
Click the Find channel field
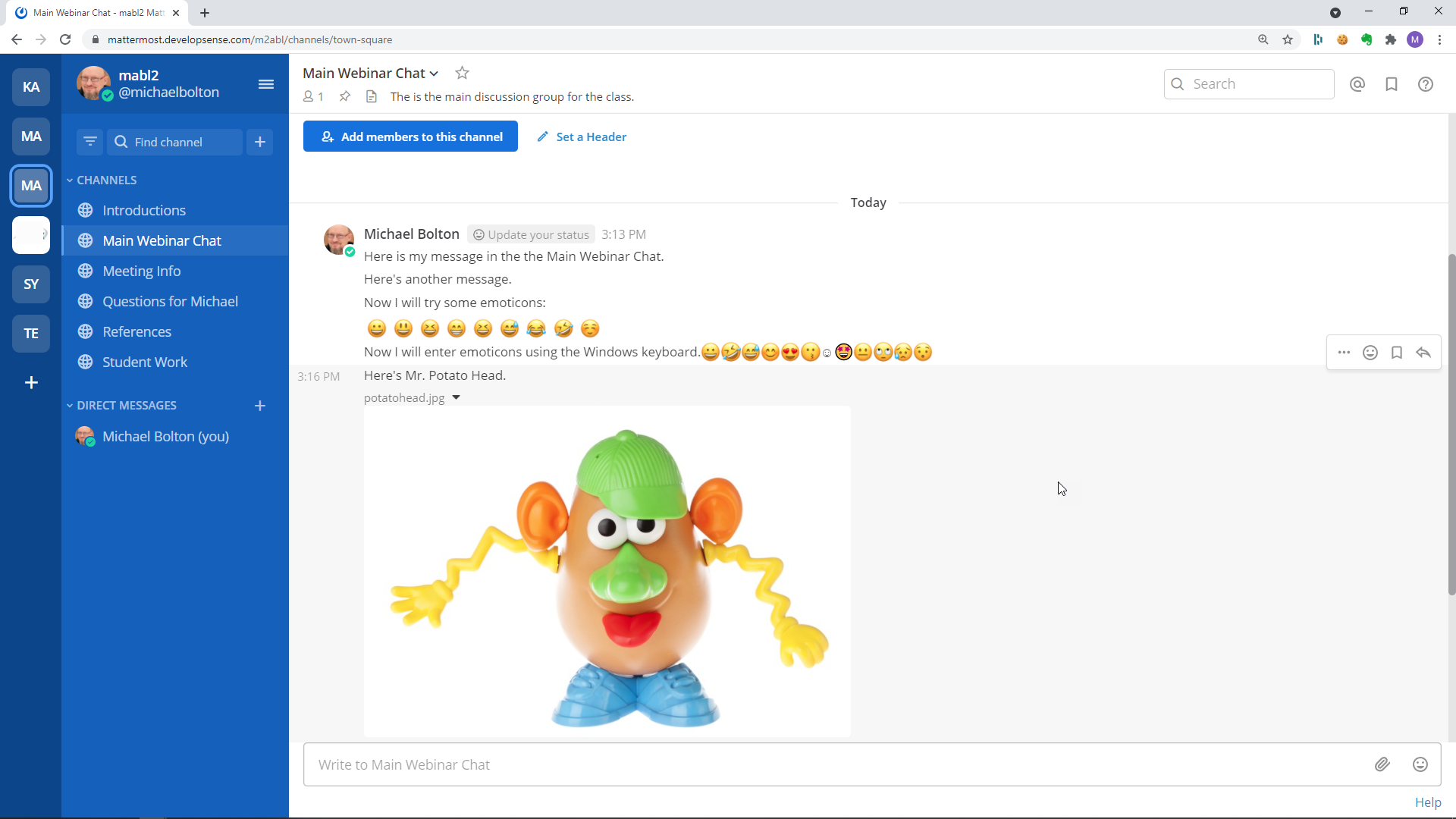[175, 142]
